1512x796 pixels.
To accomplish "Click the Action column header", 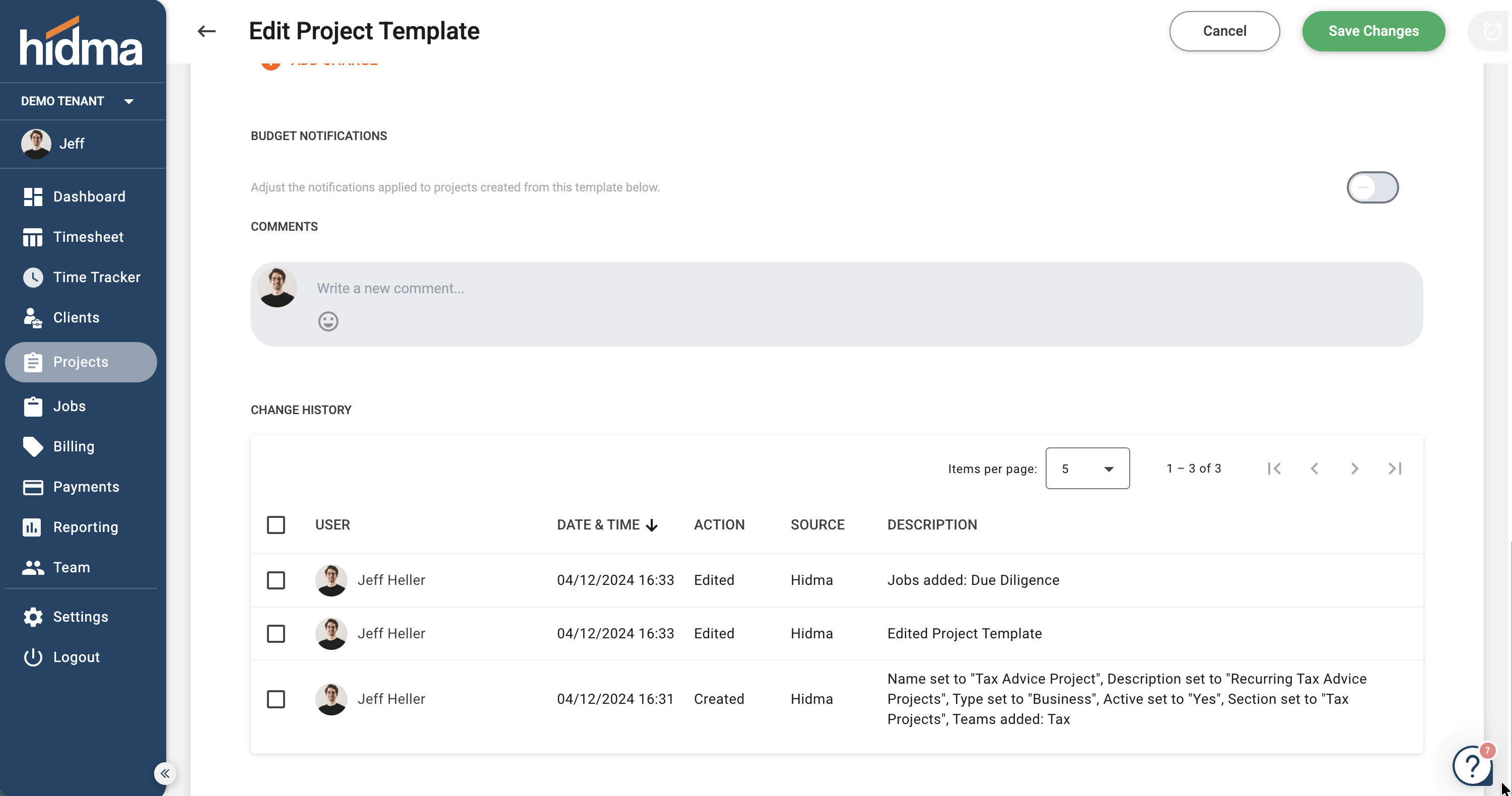I will coord(719,525).
